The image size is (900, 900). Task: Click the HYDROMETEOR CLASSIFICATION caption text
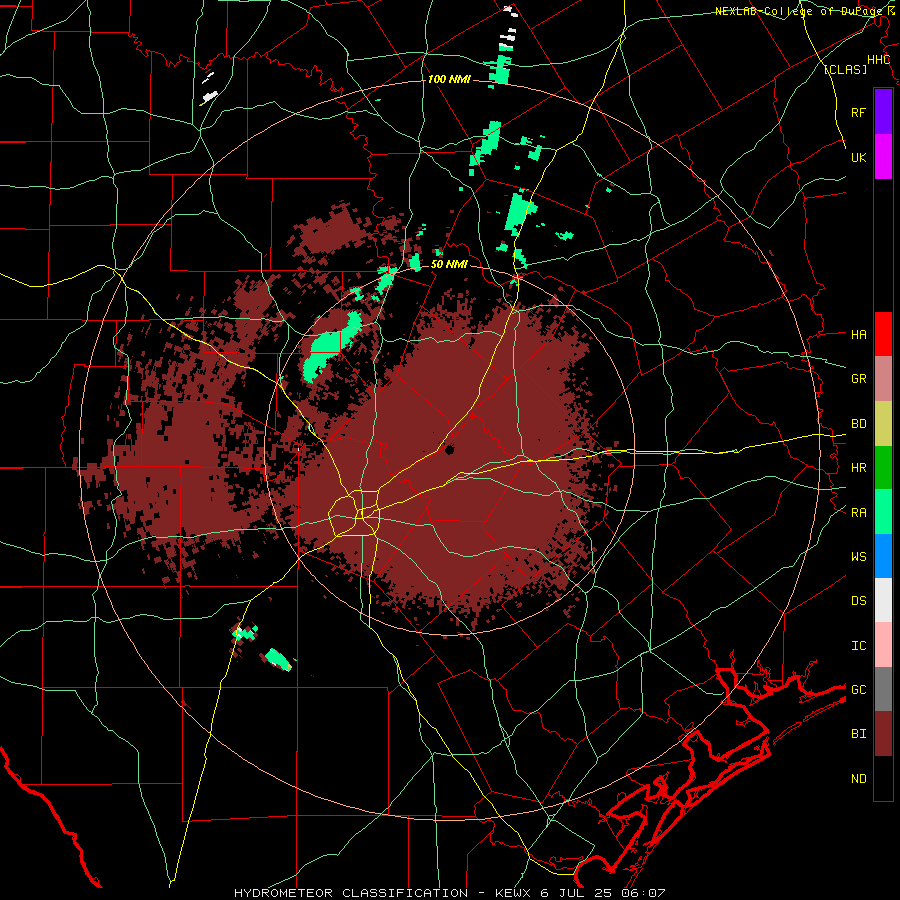point(351,893)
